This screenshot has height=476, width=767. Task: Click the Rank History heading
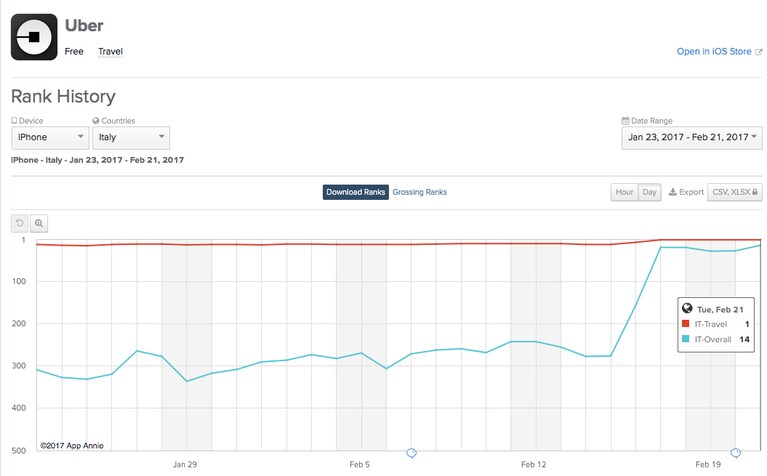tap(63, 96)
